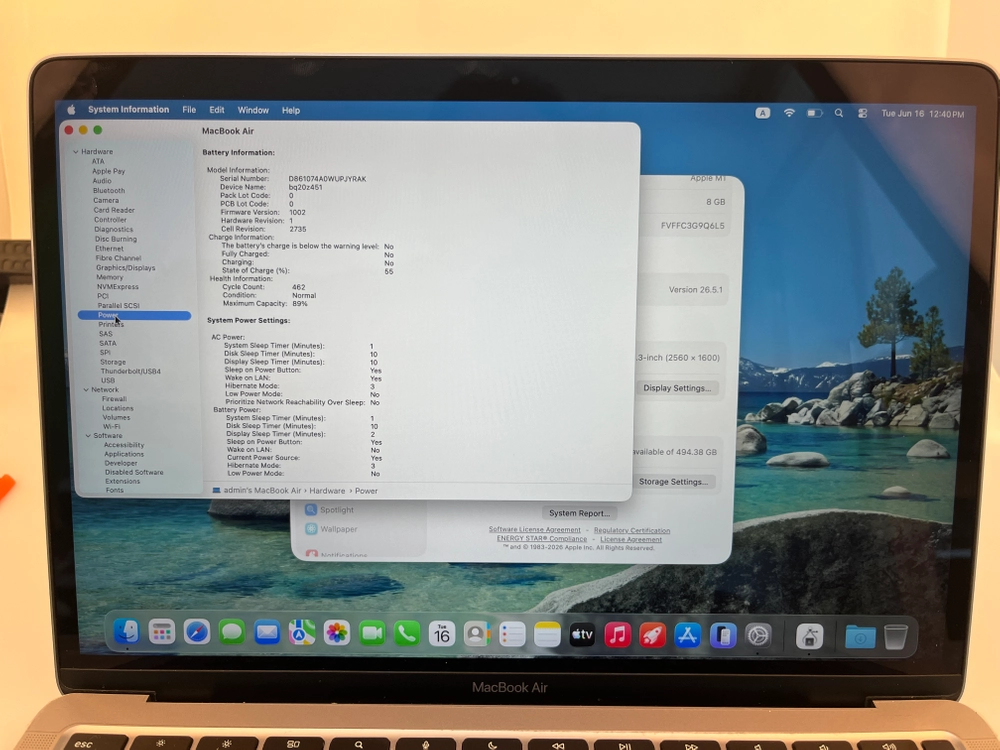Viewport: 1000px width, 750px height.
Task: Click the System Report button
Action: pos(579,513)
